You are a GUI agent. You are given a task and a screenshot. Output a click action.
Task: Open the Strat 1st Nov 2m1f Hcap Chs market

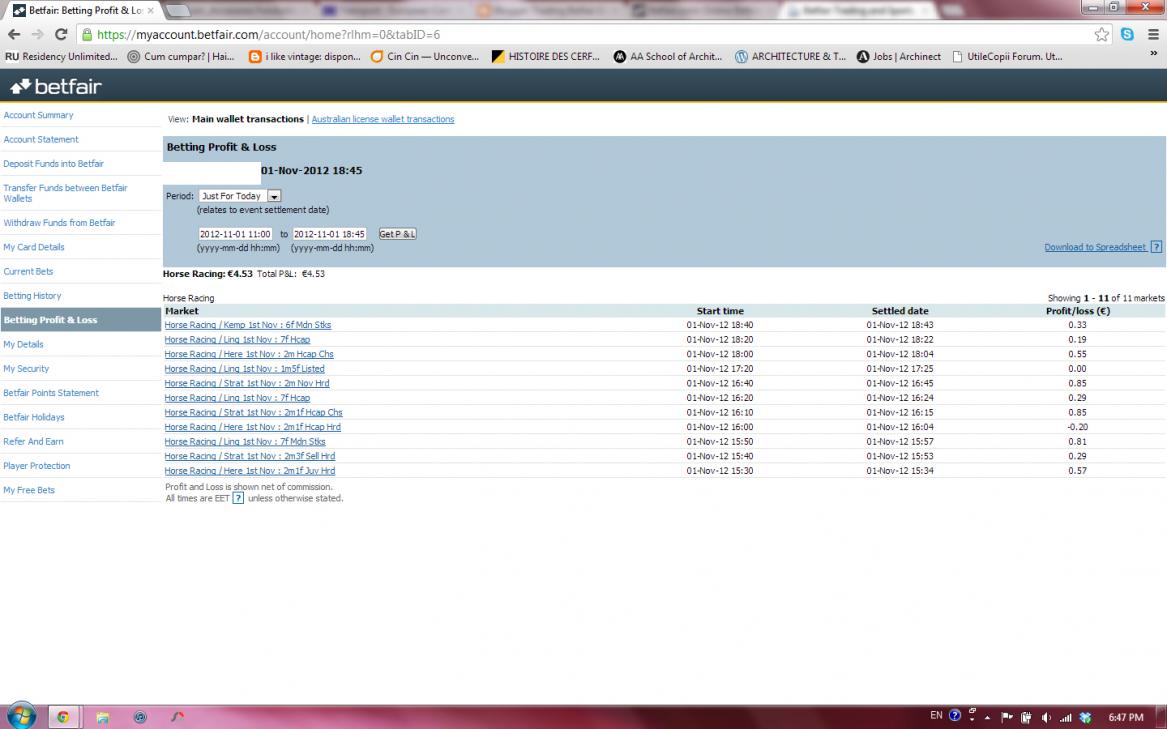click(254, 413)
